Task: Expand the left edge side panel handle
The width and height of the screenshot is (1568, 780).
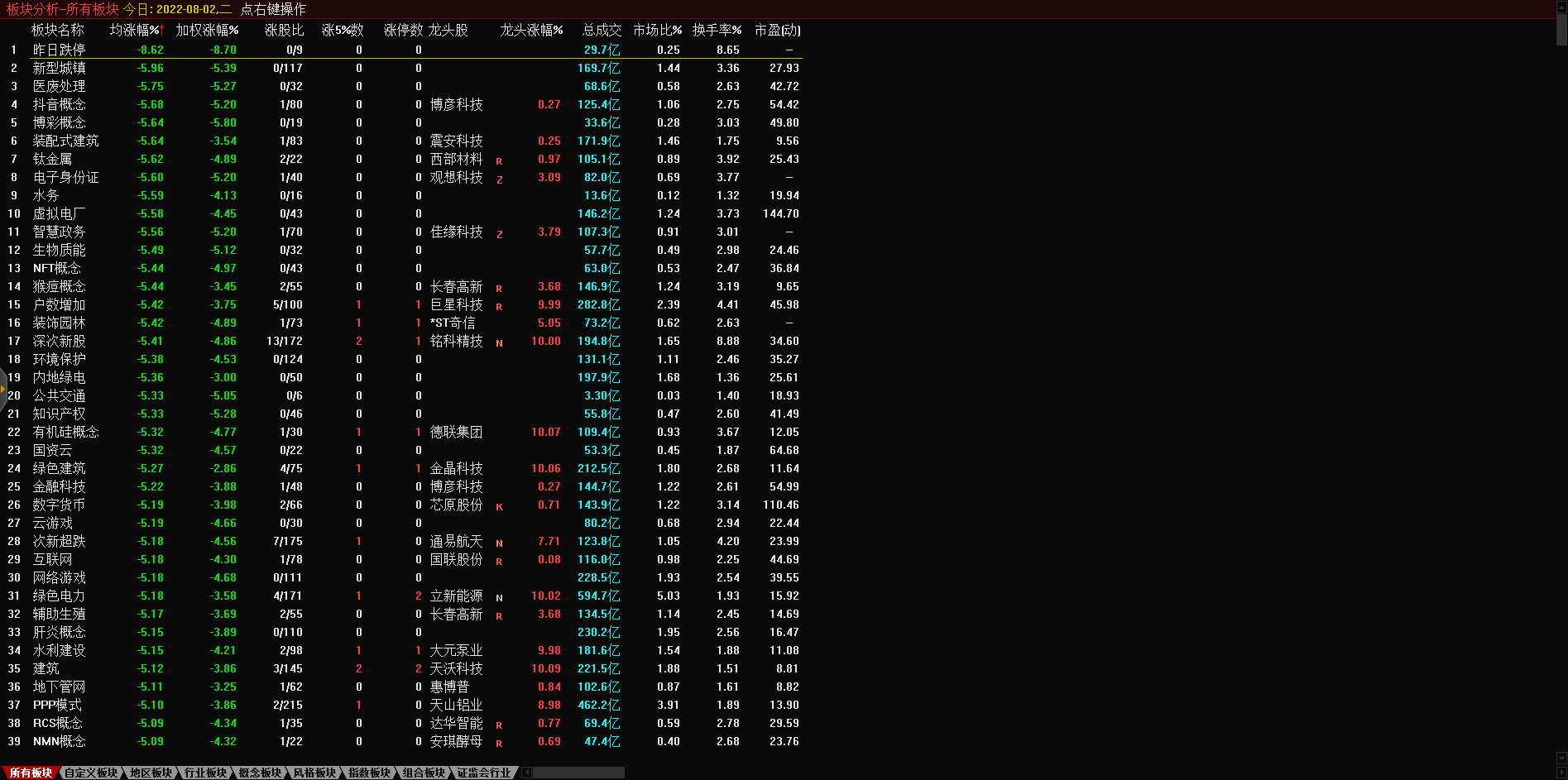Action: 3,387
